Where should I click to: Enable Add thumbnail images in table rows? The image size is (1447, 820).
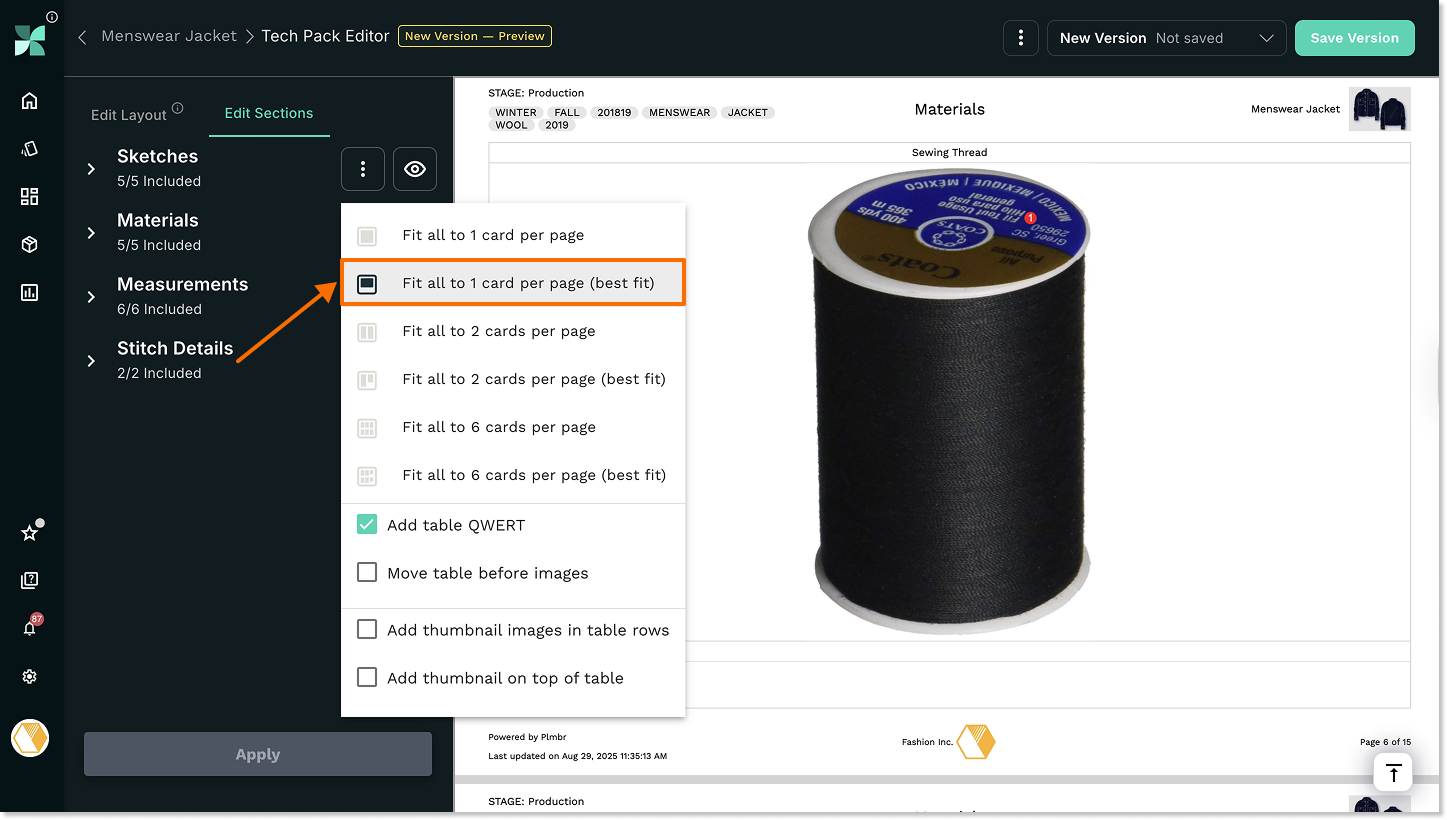367,630
